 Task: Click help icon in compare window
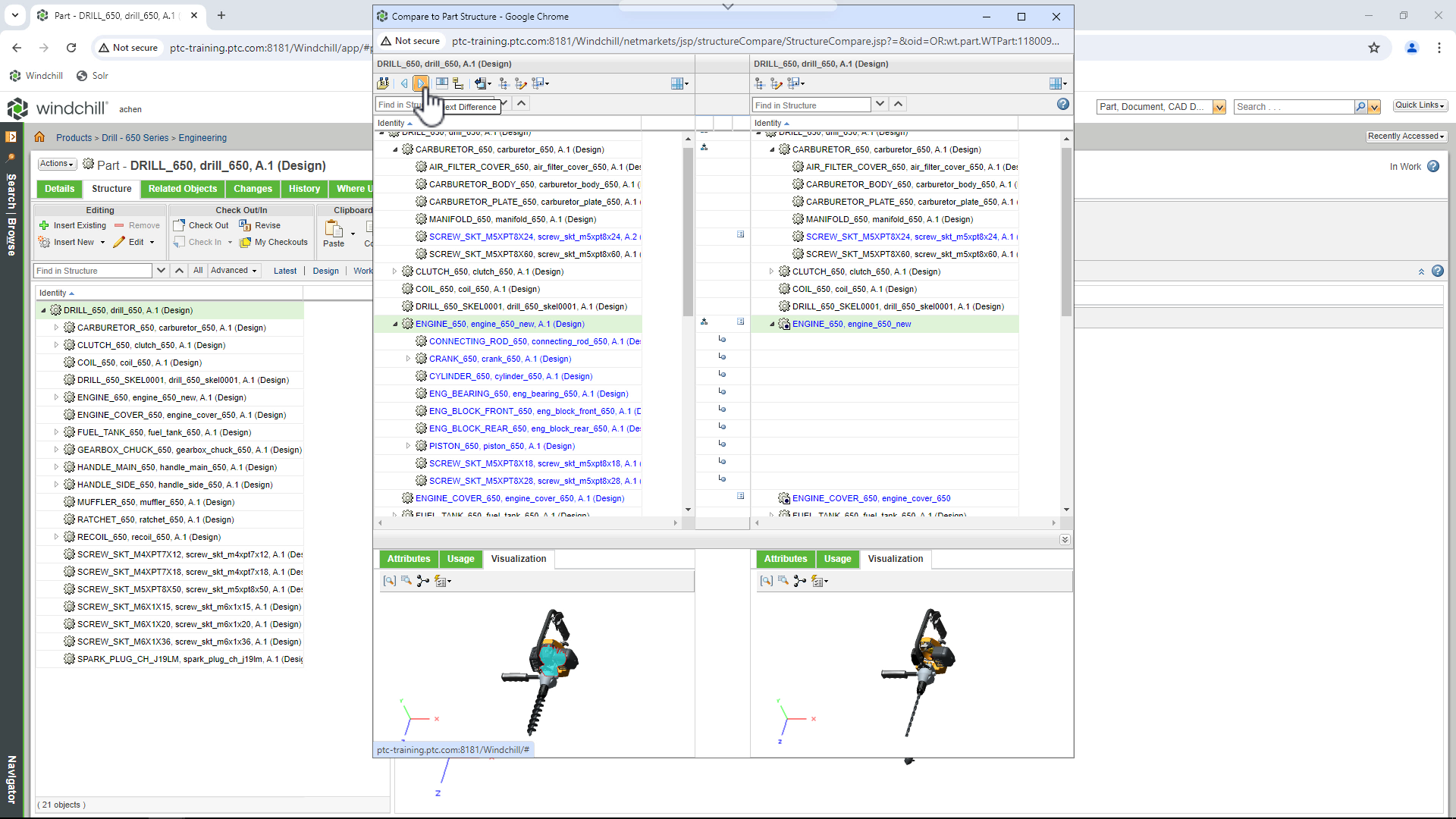tap(1062, 105)
